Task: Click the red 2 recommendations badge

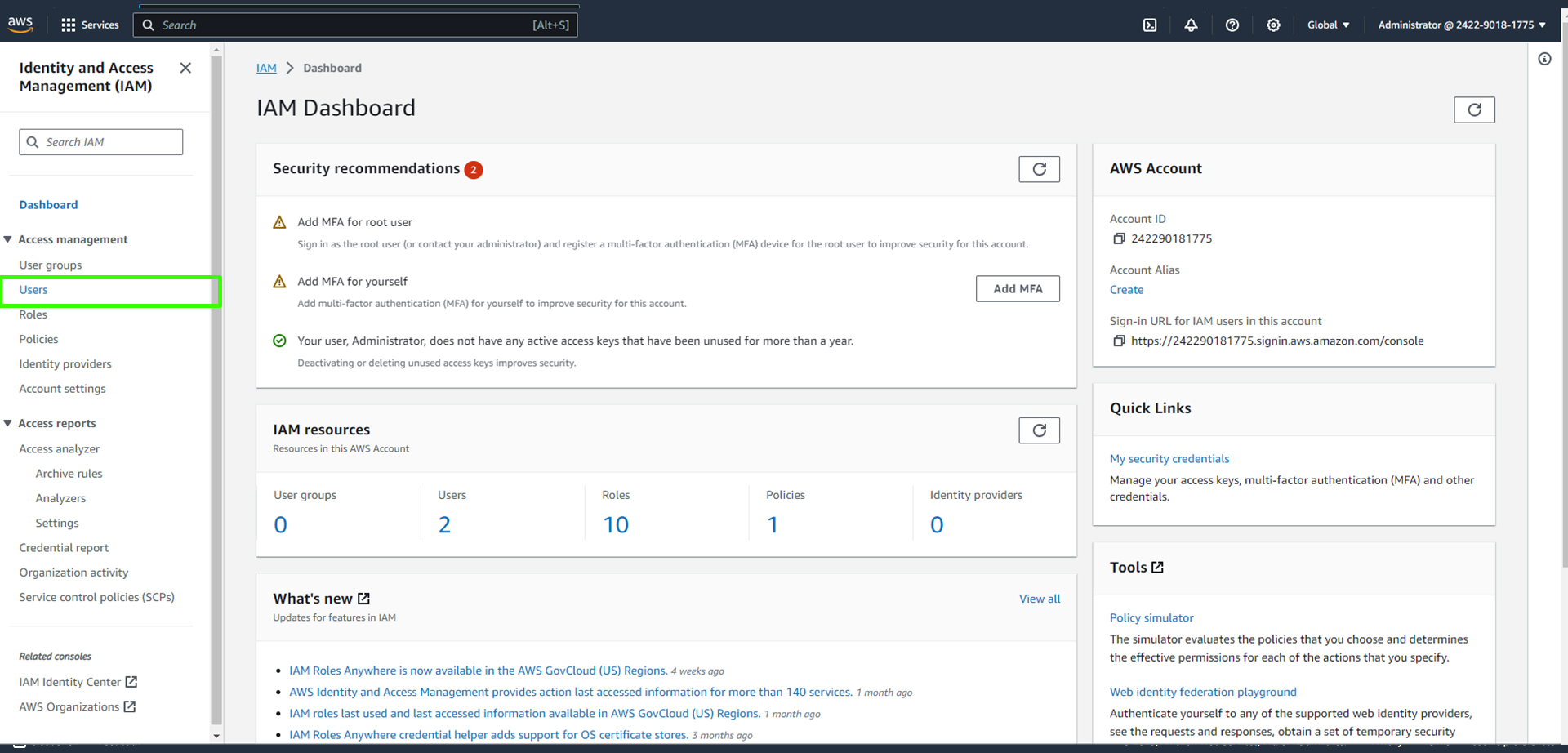Action: [474, 170]
